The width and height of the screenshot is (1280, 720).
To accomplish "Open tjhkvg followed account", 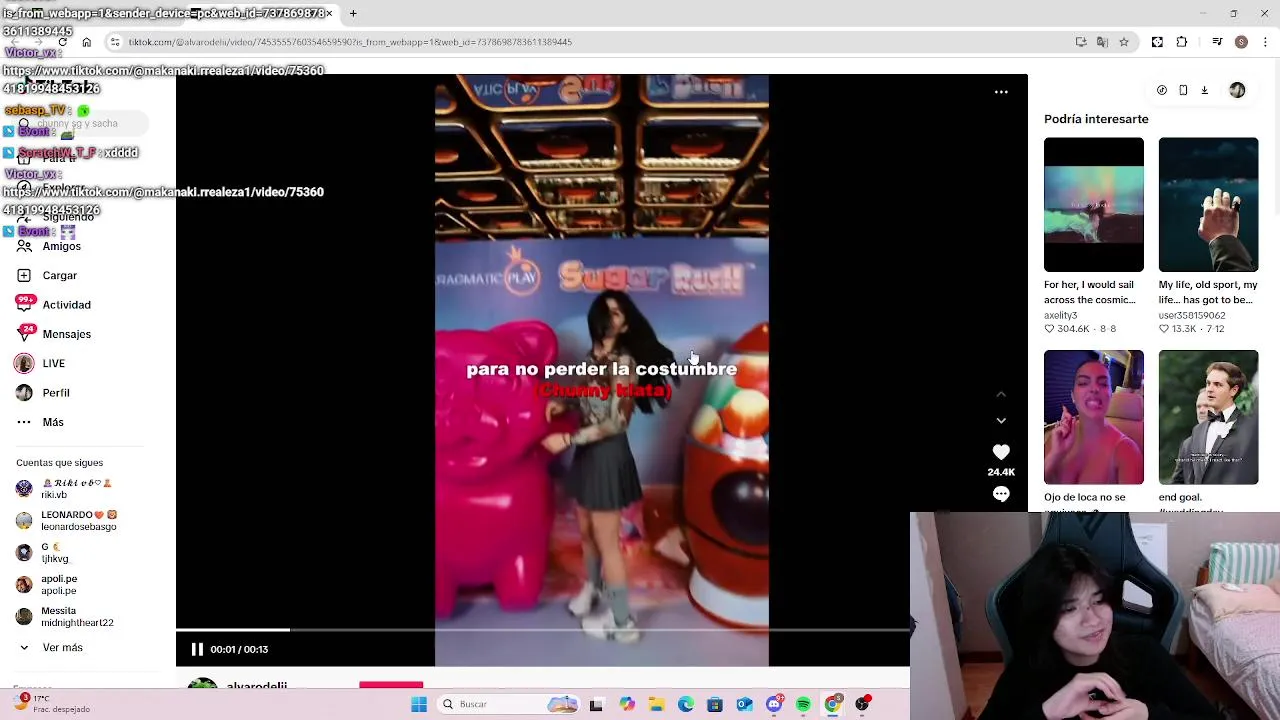I will coord(44,552).
